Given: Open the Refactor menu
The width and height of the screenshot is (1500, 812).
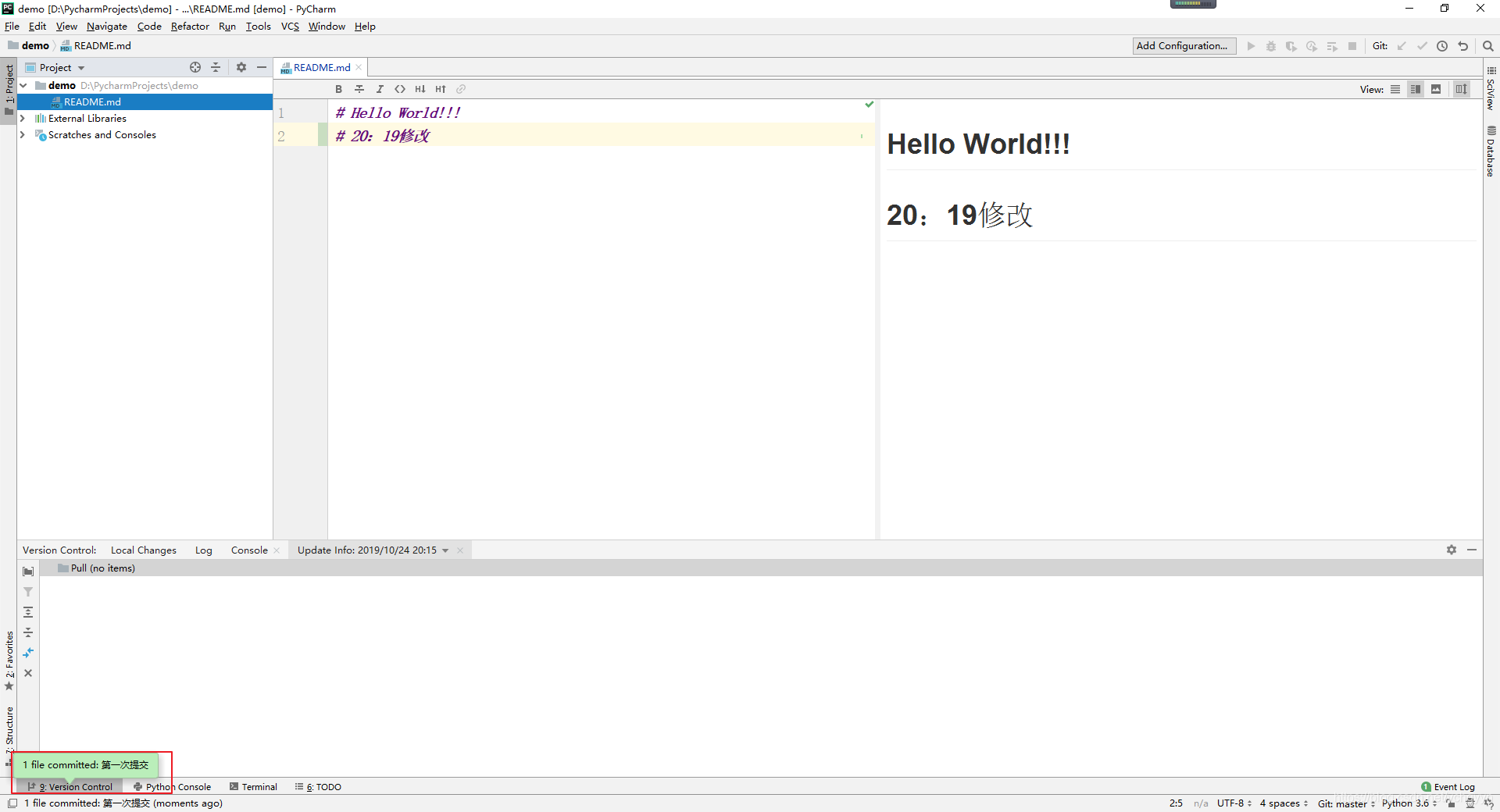Looking at the screenshot, I should [190, 27].
